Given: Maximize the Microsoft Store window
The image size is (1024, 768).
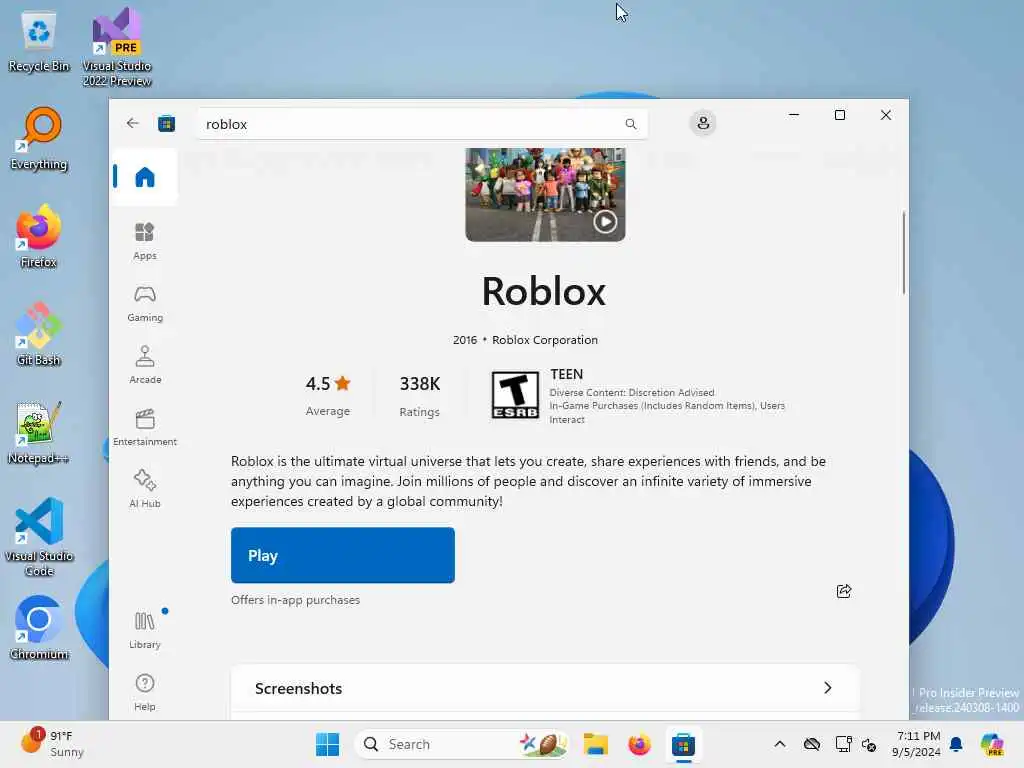Looking at the screenshot, I should (840, 115).
